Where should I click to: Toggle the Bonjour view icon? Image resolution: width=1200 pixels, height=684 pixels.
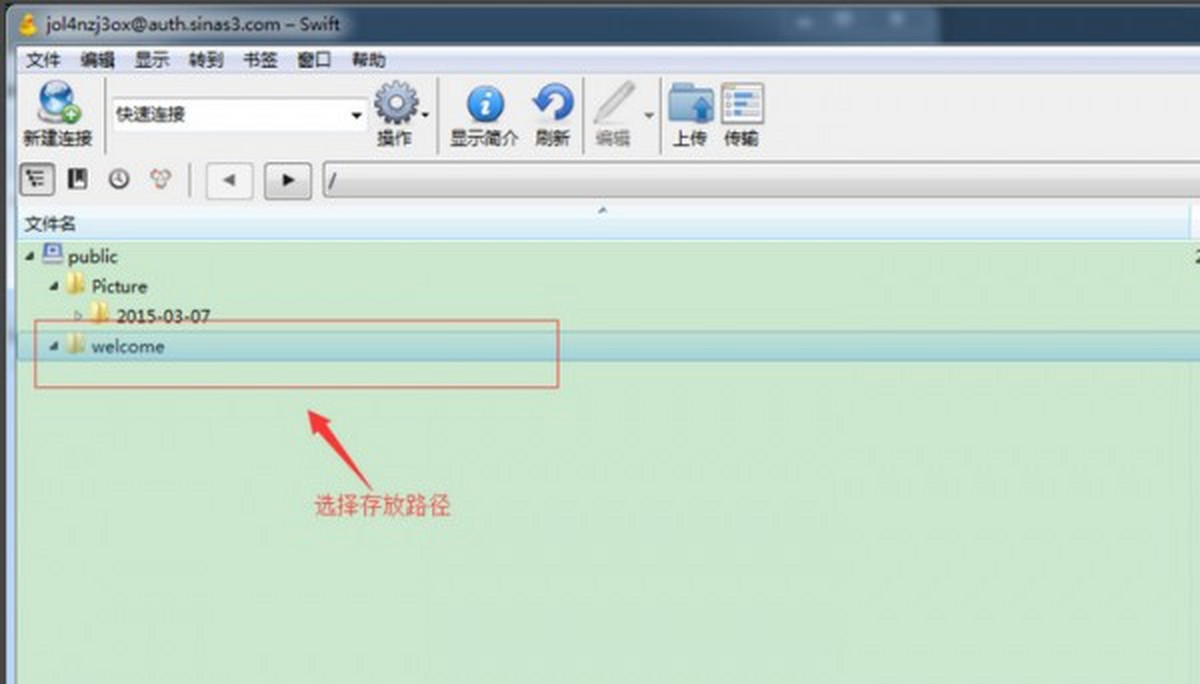click(x=160, y=179)
